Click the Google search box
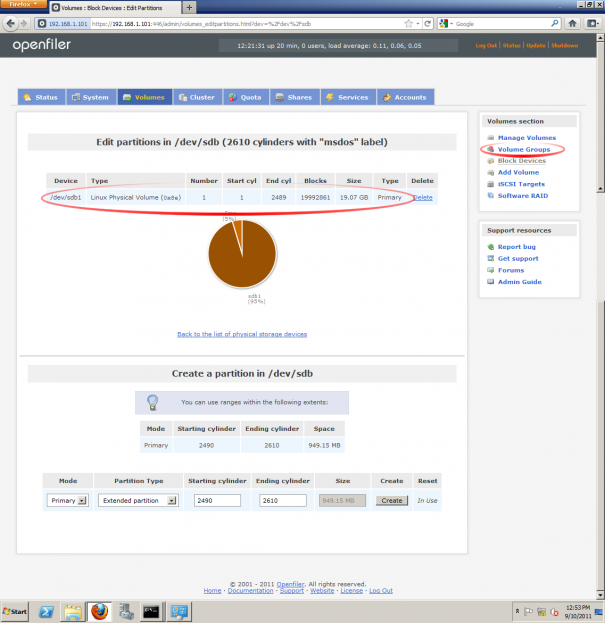Viewport: 605px width, 623px height. pos(503,24)
